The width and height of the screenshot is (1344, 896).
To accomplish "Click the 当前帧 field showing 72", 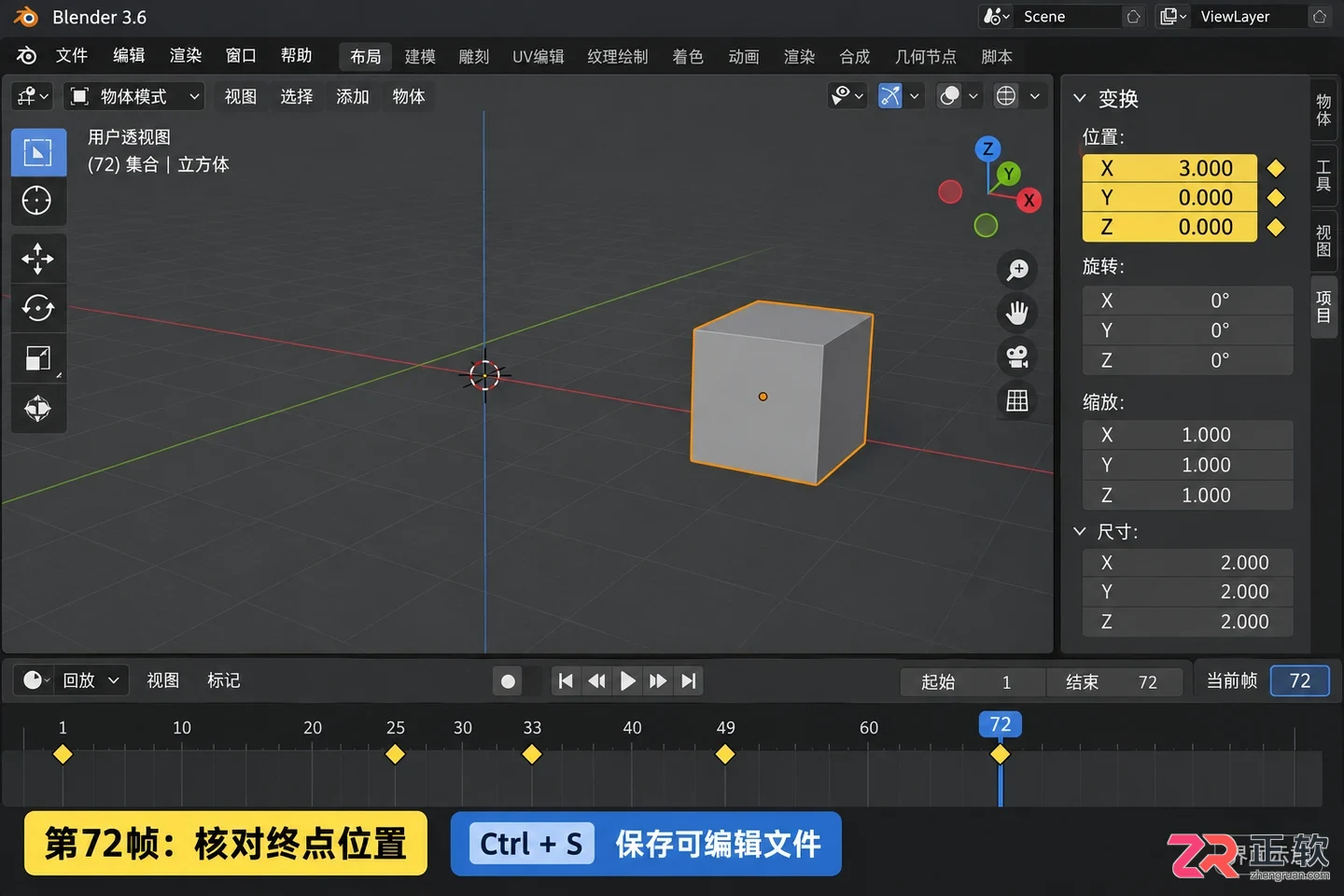I will tap(1300, 681).
